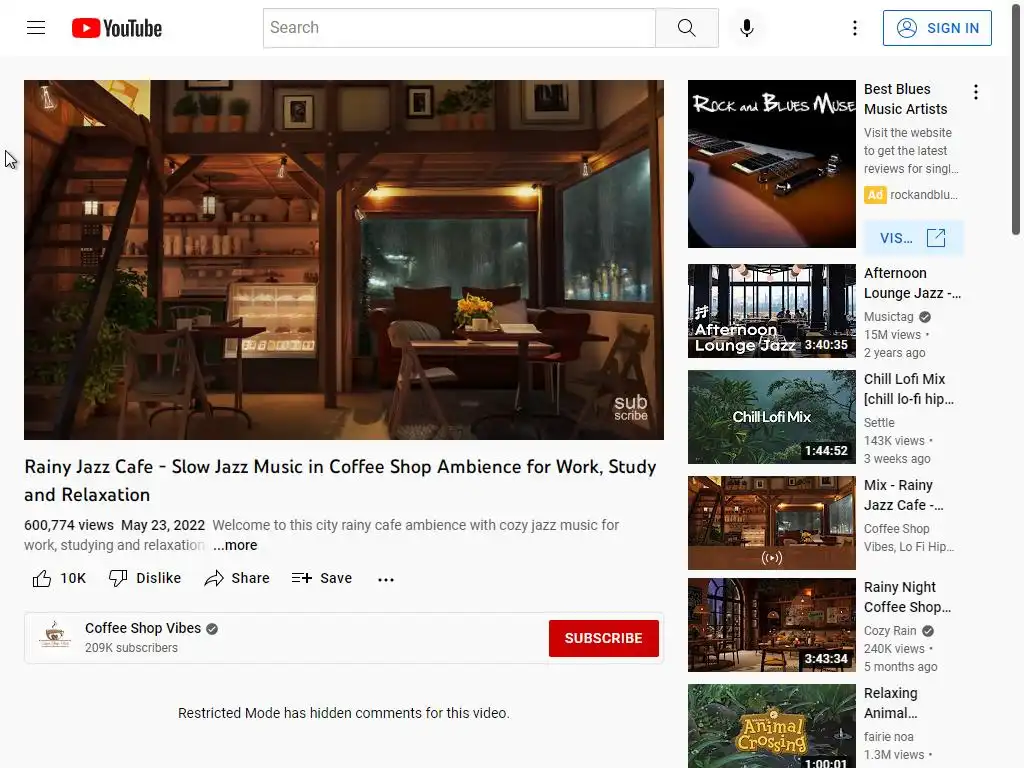Click the 'Settle' channel name

(879, 423)
